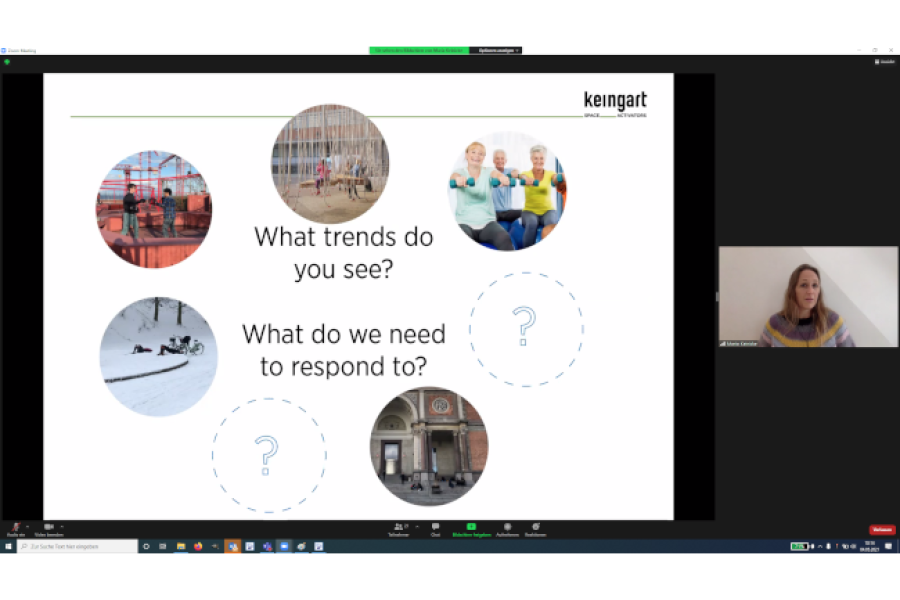Start recording with Aufzeichnen icon
The width and height of the screenshot is (900, 600).
click(507, 529)
